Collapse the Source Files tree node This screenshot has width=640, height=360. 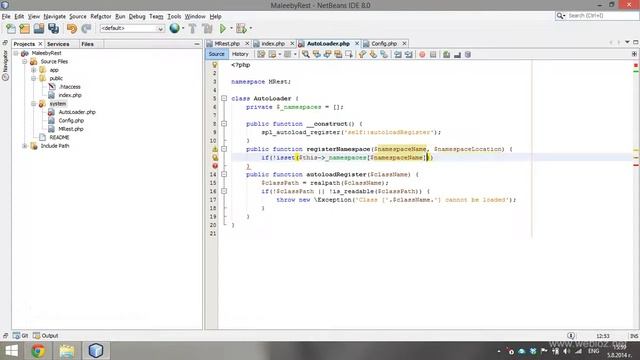tap(25, 62)
